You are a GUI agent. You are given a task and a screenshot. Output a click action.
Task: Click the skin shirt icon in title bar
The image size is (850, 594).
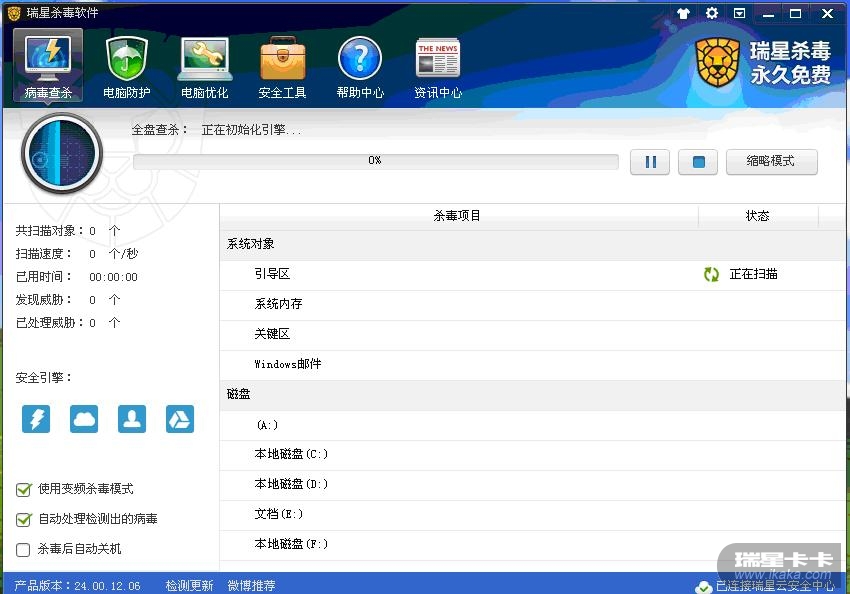click(x=683, y=14)
